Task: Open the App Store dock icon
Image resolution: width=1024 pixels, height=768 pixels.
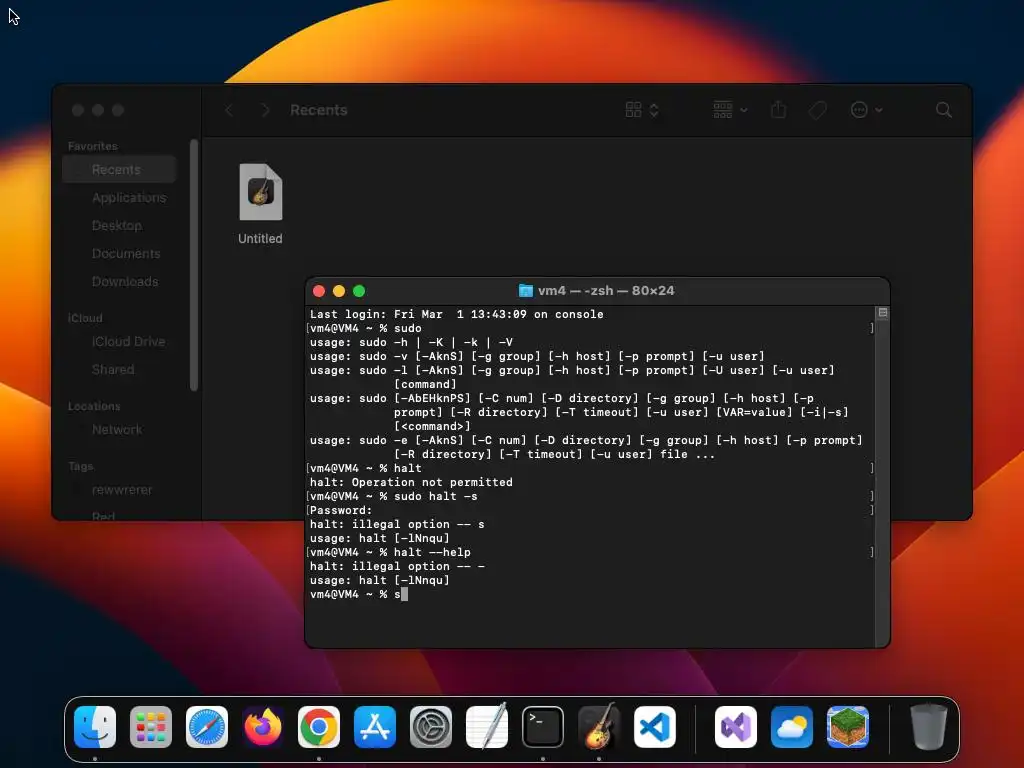Action: click(x=375, y=727)
